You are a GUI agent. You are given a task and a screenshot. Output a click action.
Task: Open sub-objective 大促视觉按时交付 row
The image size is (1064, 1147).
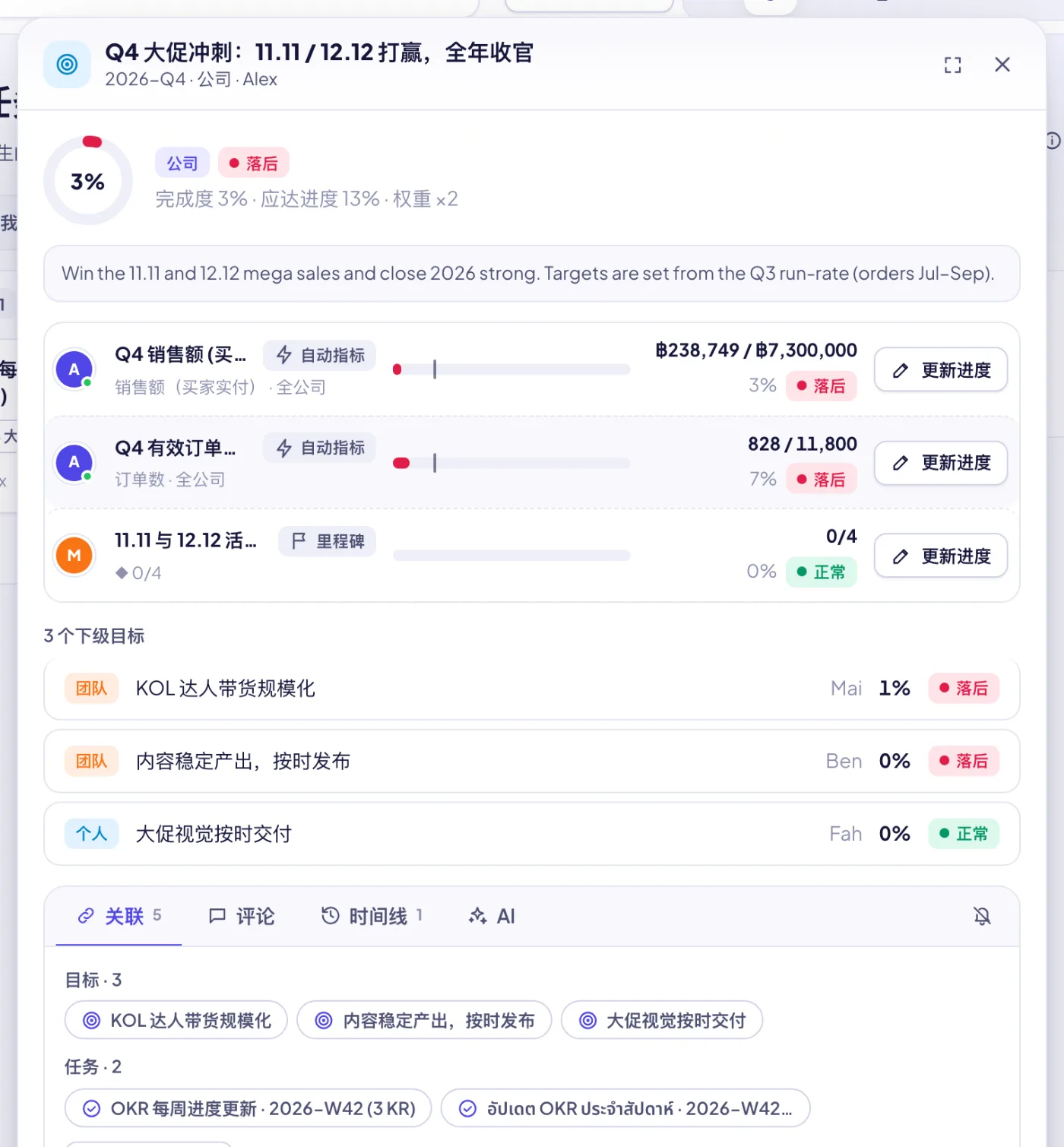click(532, 834)
